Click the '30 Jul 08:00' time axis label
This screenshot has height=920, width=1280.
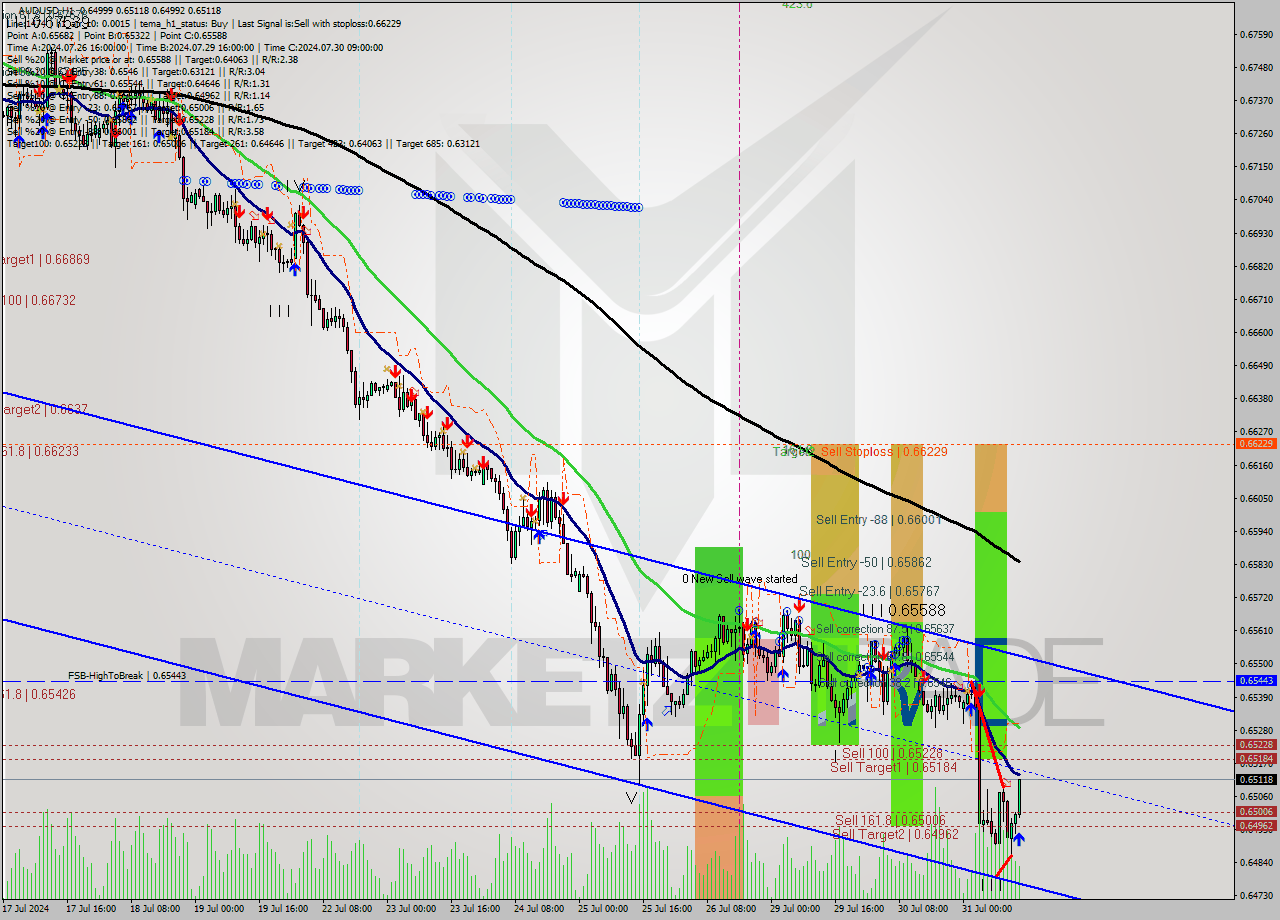coord(921,909)
